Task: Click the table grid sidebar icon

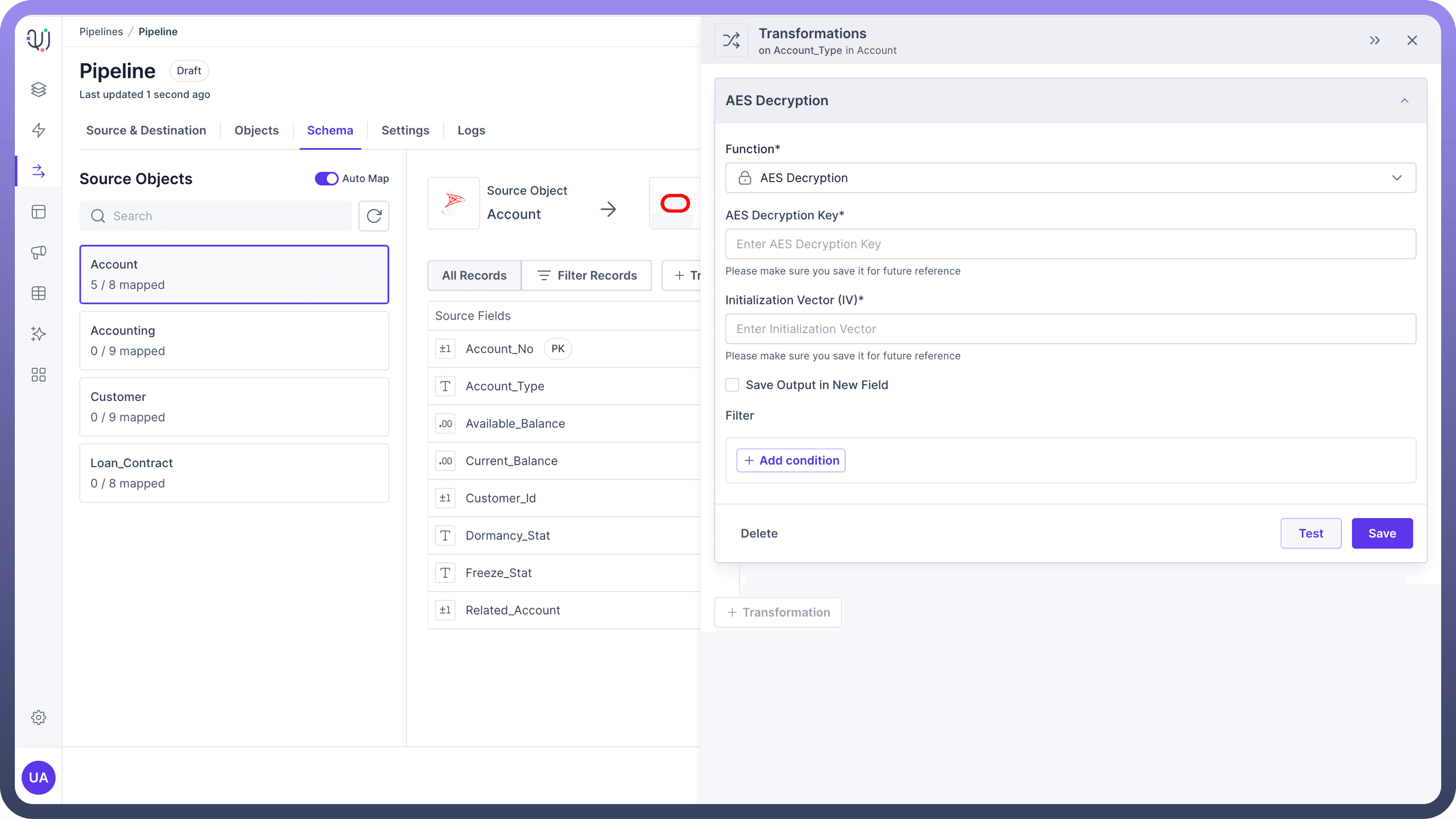Action: [38, 293]
